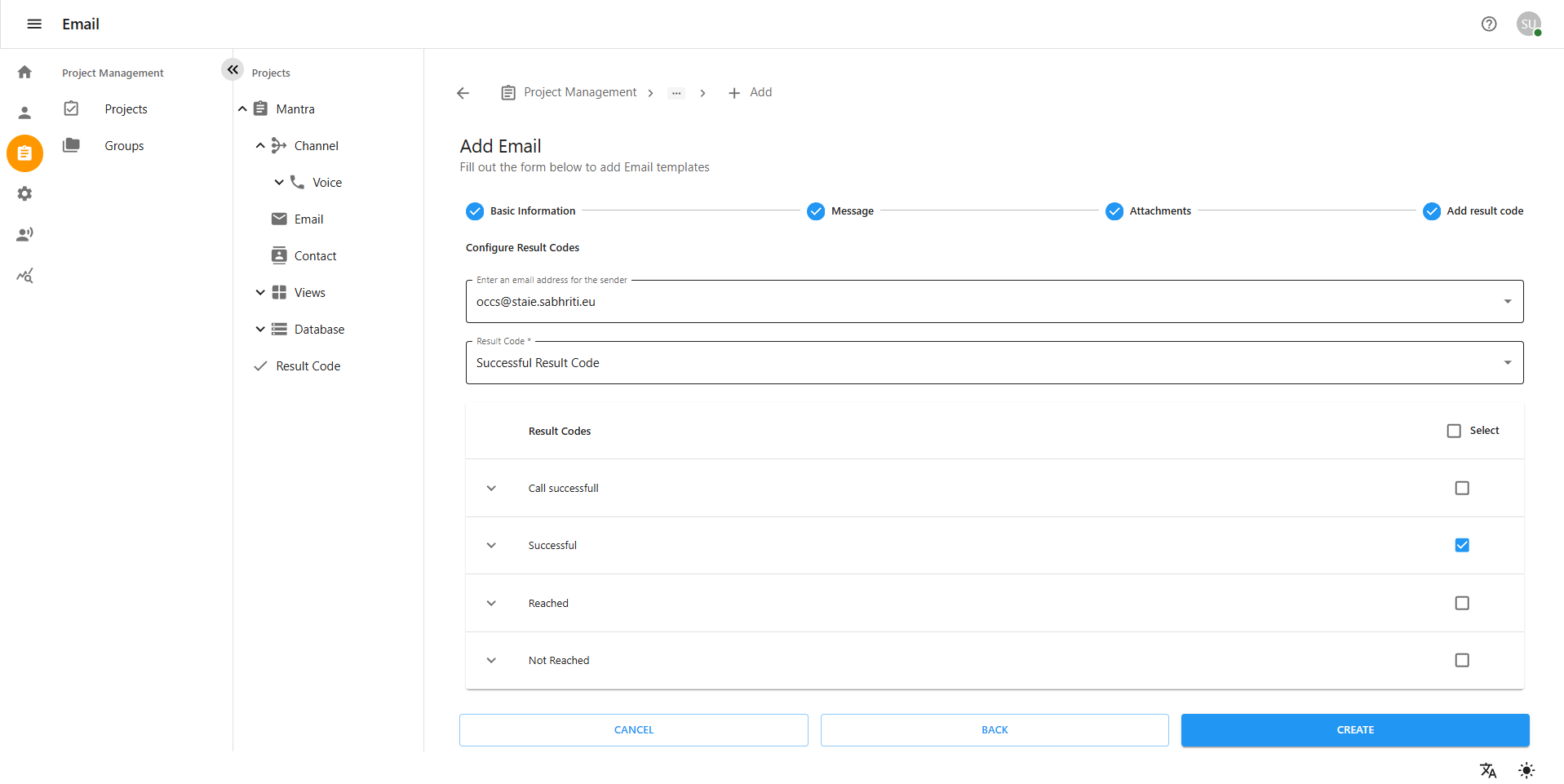The height and width of the screenshot is (784, 1564).
Task: Toggle the light/dark theme sun icon
Action: (1526, 770)
